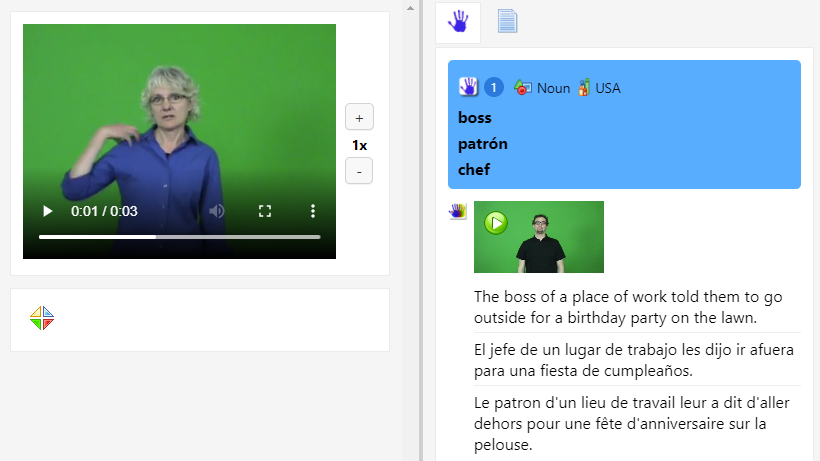Select the word patrón
This screenshot has height=461, width=820.
click(x=483, y=144)
